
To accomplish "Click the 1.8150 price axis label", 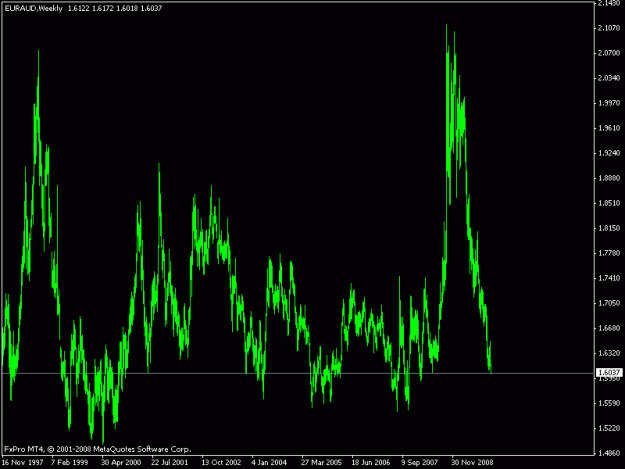I will pyautogui.click(x=609, y=228).
